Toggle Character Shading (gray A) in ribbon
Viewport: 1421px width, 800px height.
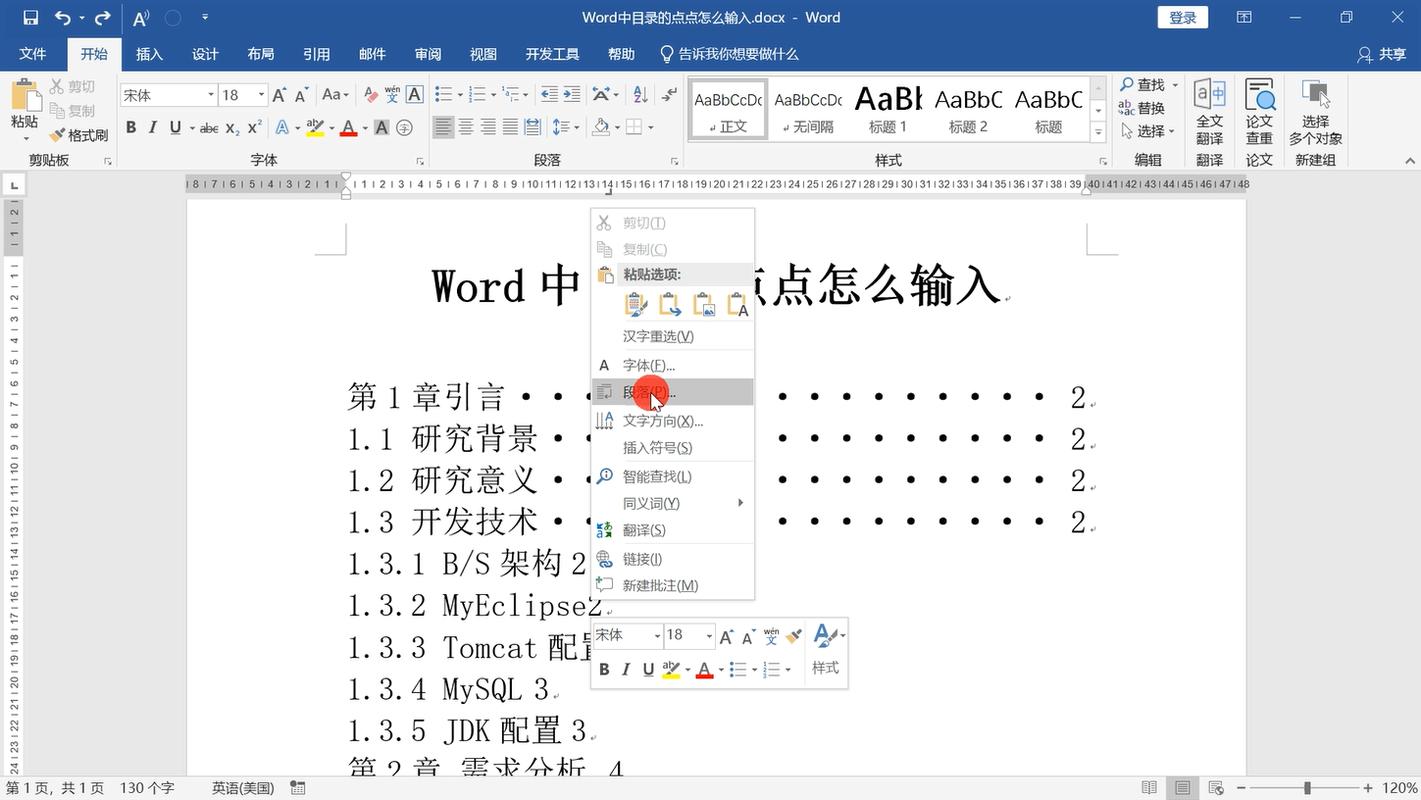(381, 127)
